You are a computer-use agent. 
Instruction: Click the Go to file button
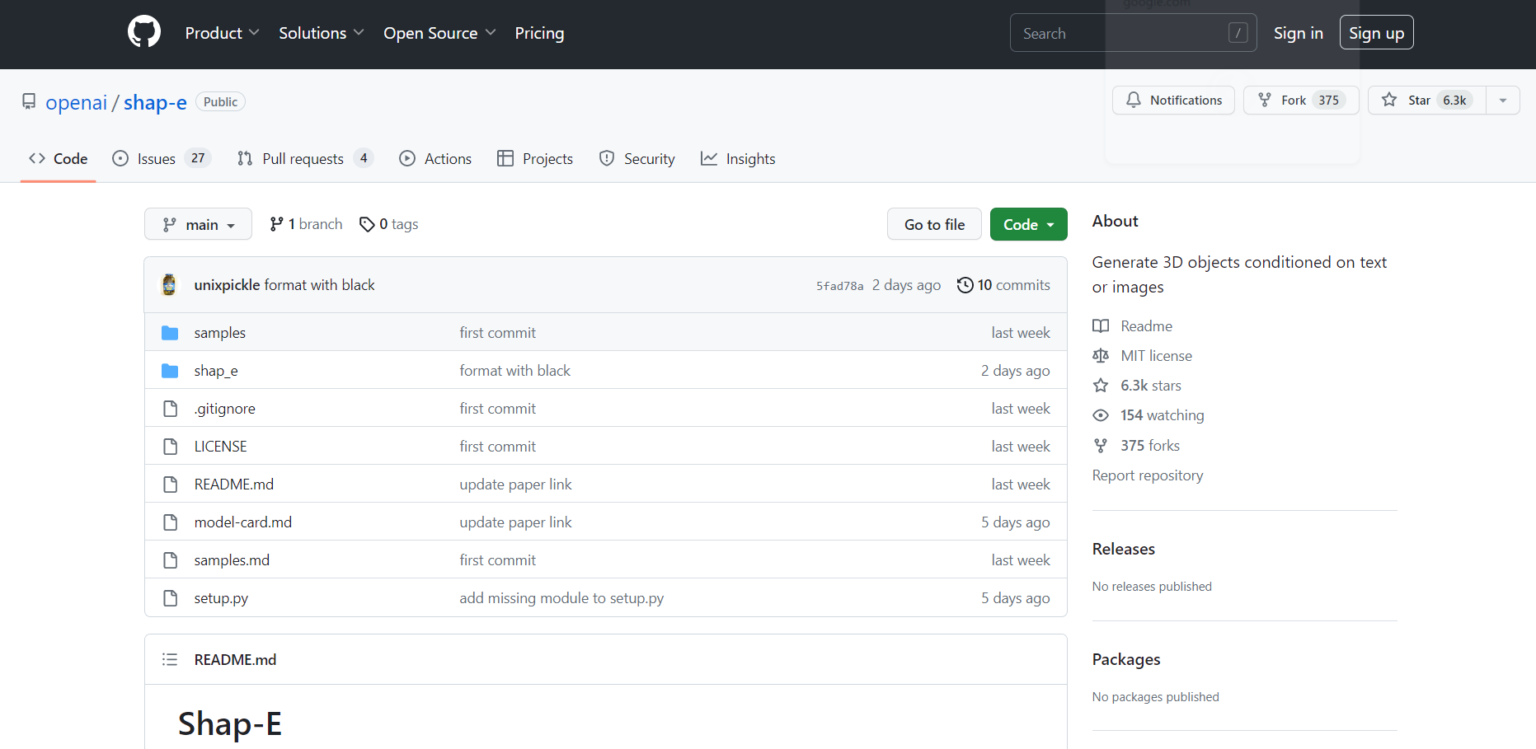click(934, 225)
